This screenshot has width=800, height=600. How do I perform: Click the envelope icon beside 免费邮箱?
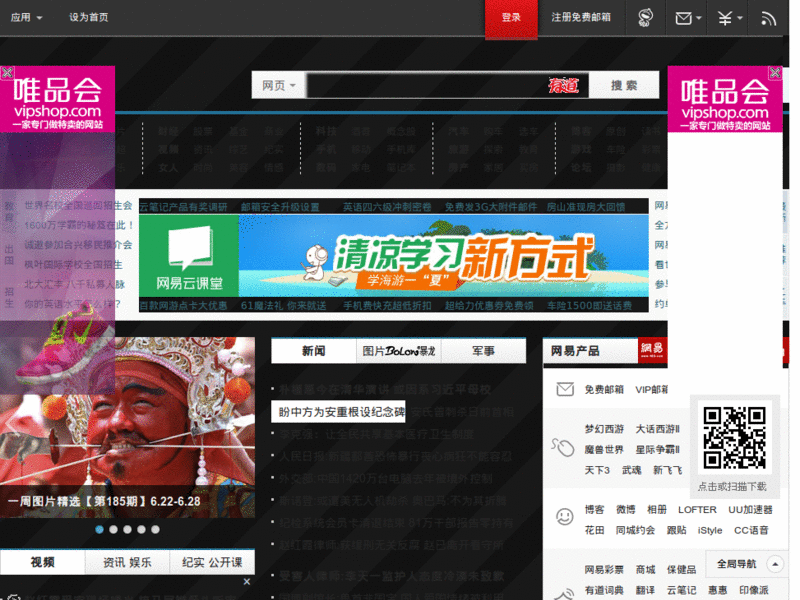[565, 389]
